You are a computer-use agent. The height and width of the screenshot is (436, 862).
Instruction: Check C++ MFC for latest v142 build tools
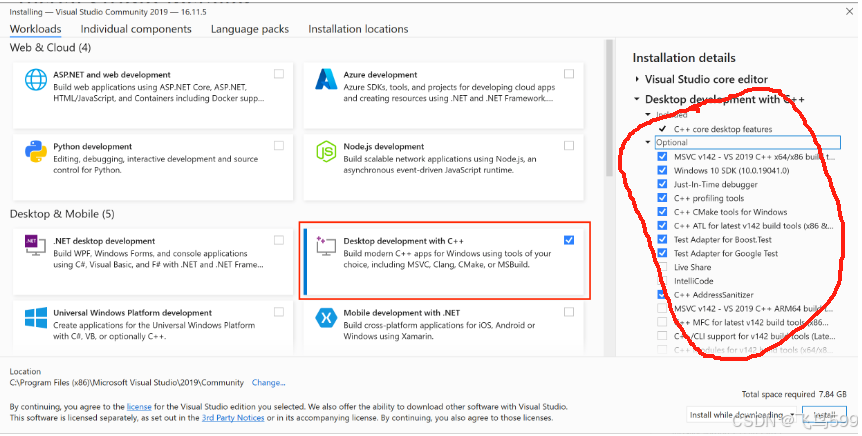point(662,322)
